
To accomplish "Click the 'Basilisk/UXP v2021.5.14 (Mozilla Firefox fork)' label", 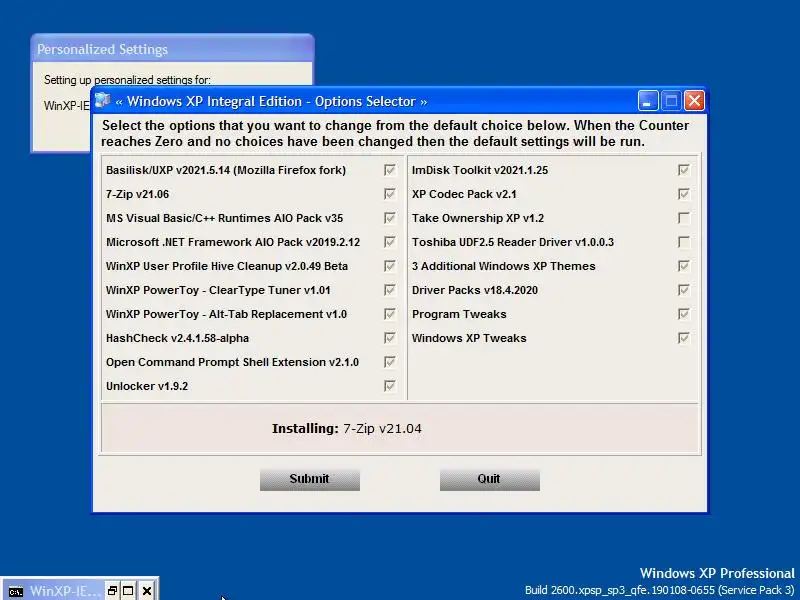I will tap(226, 170).
